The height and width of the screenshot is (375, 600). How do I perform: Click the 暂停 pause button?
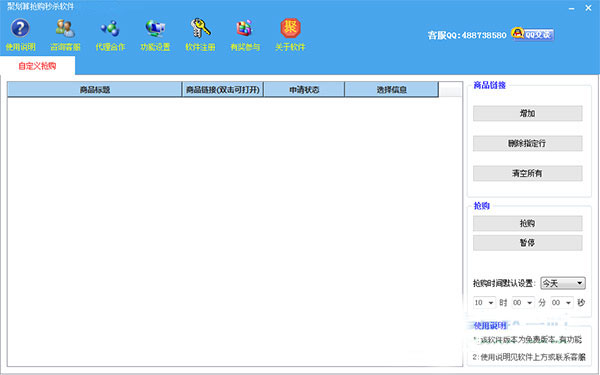point(528,243)
